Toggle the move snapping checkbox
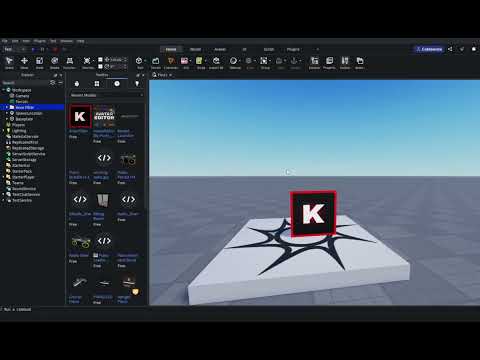The height and width of the screenshot is (360, 480). 100,60
